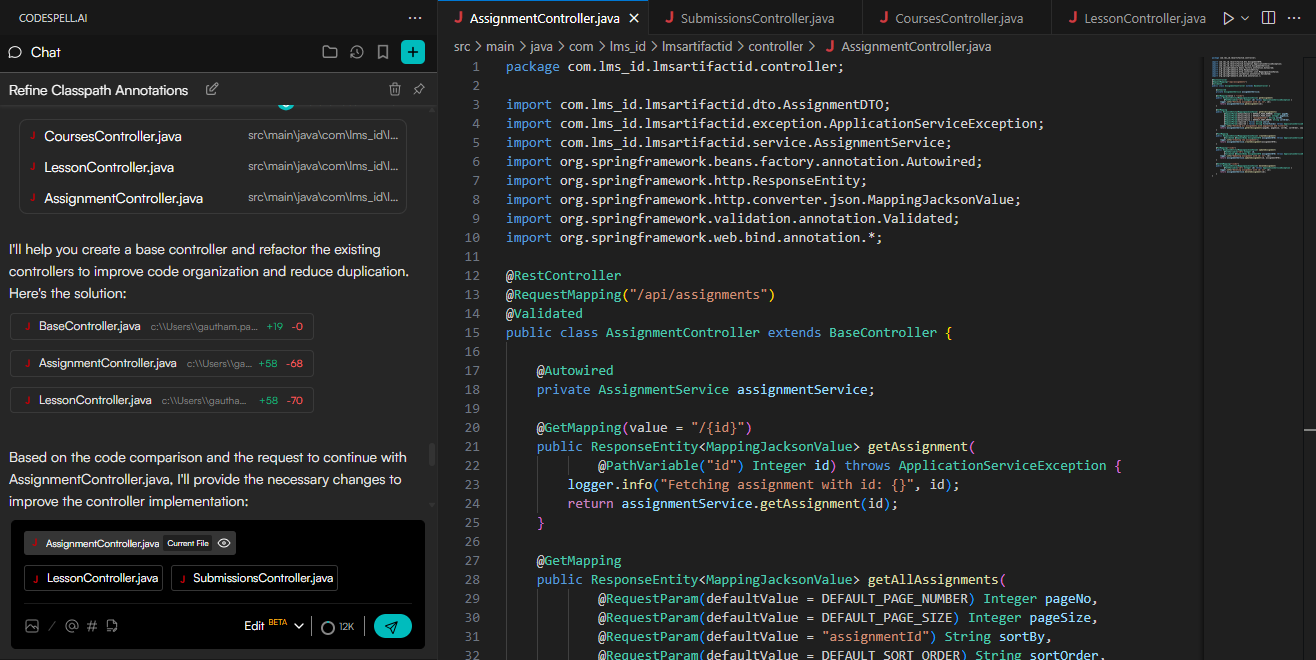1316x660 pixels.
Task: Open the LessonController.java +58 -70 change card
Action: [x=162, y=400]
